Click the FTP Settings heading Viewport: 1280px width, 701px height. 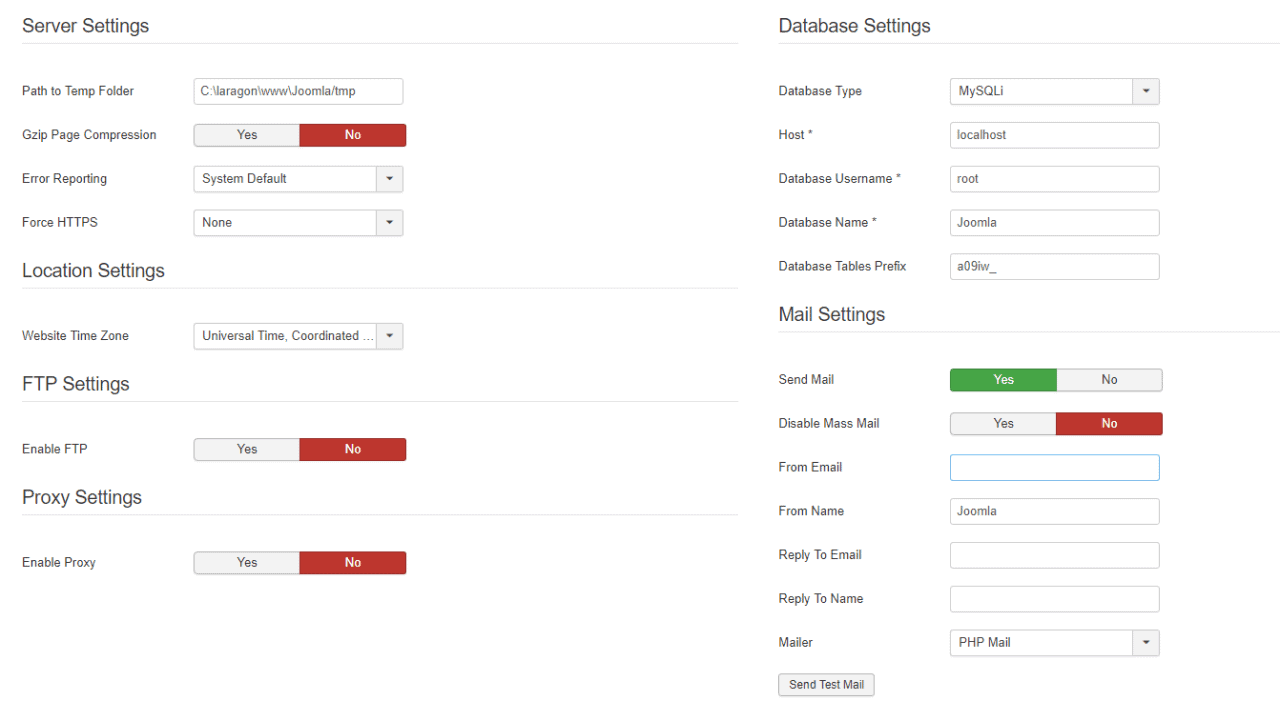click(76, 384)
